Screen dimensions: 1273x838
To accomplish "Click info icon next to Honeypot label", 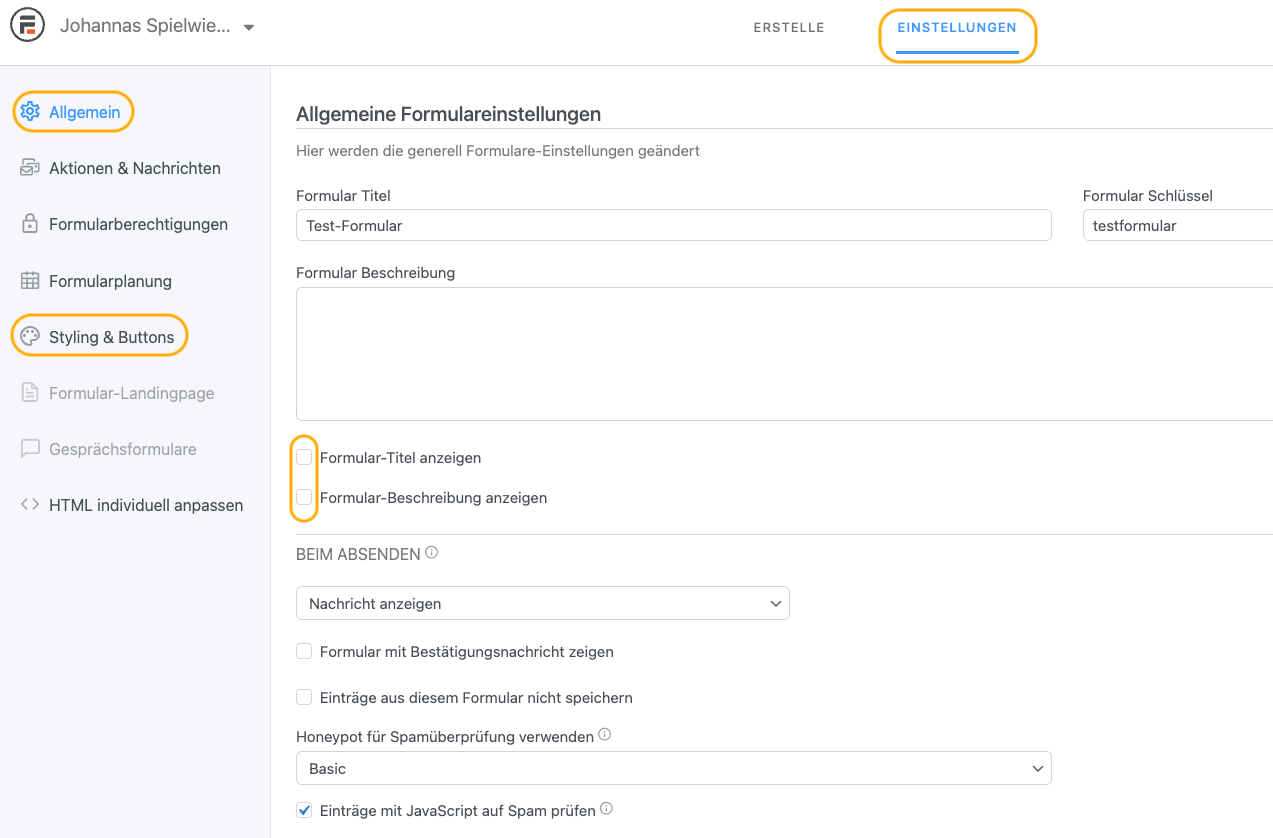I will point(604,736).
